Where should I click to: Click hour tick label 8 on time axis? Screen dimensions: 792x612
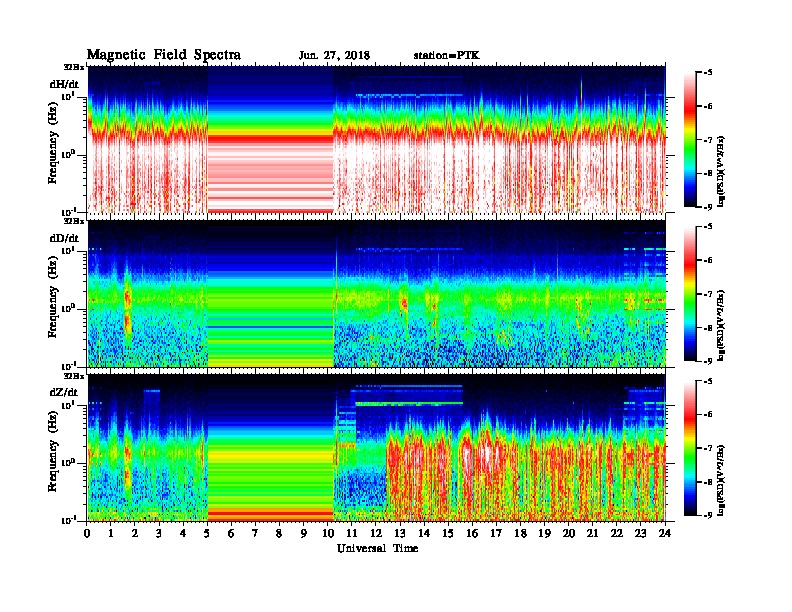click(x=279, y=533)
